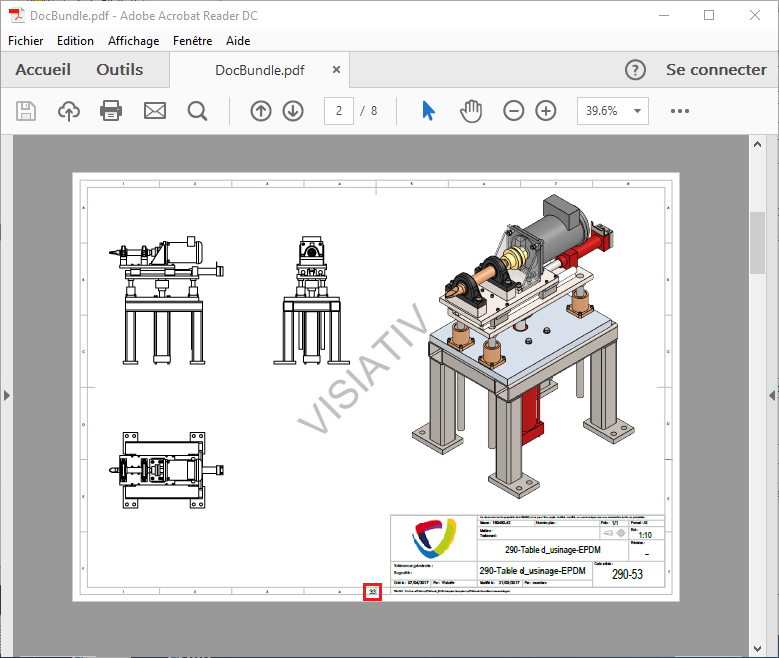The width and height of the screenshot is (779, 658).
Task: Activate the arrow selection tool
Action: (x=428, y=111)
